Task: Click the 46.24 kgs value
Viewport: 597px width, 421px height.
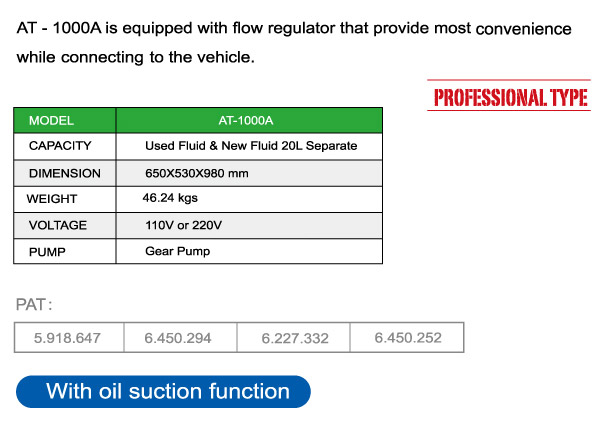Action: (x=170, y=198)
